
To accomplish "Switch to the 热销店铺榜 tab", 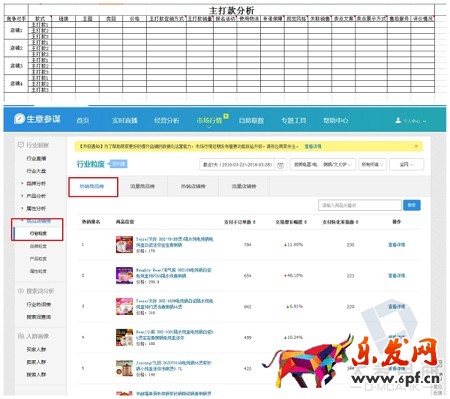I will 193,186.
